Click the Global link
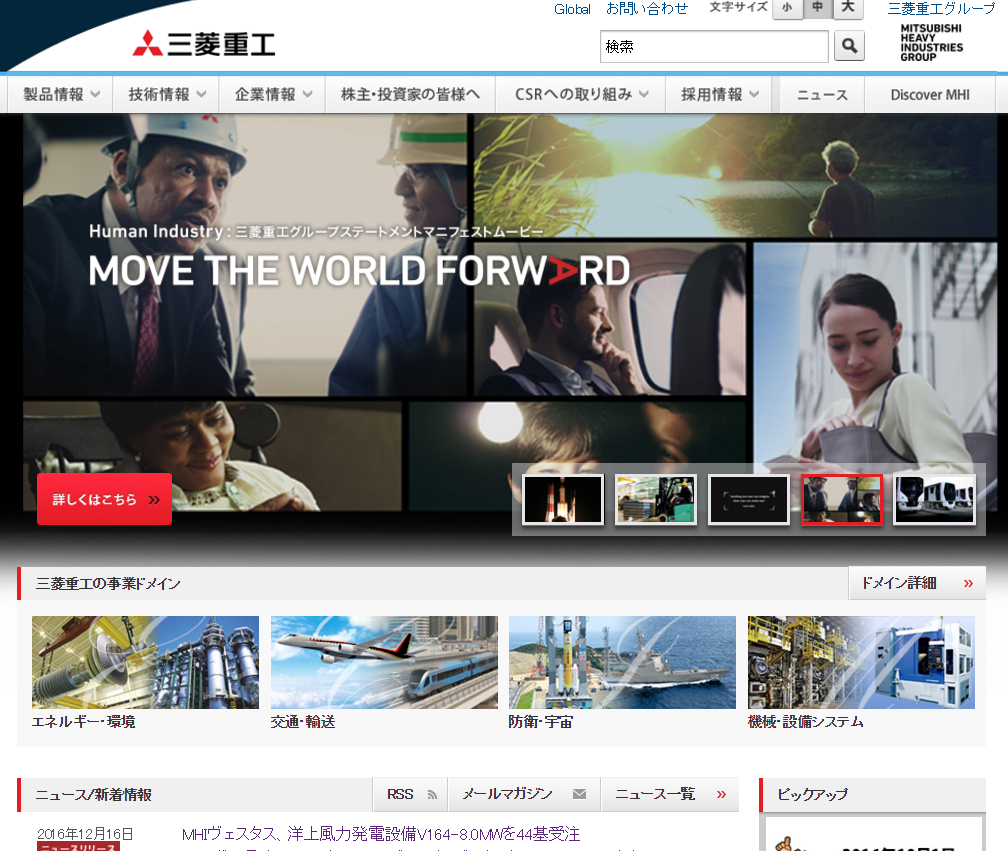This screenshot has height=851, width=1008. 572,9
